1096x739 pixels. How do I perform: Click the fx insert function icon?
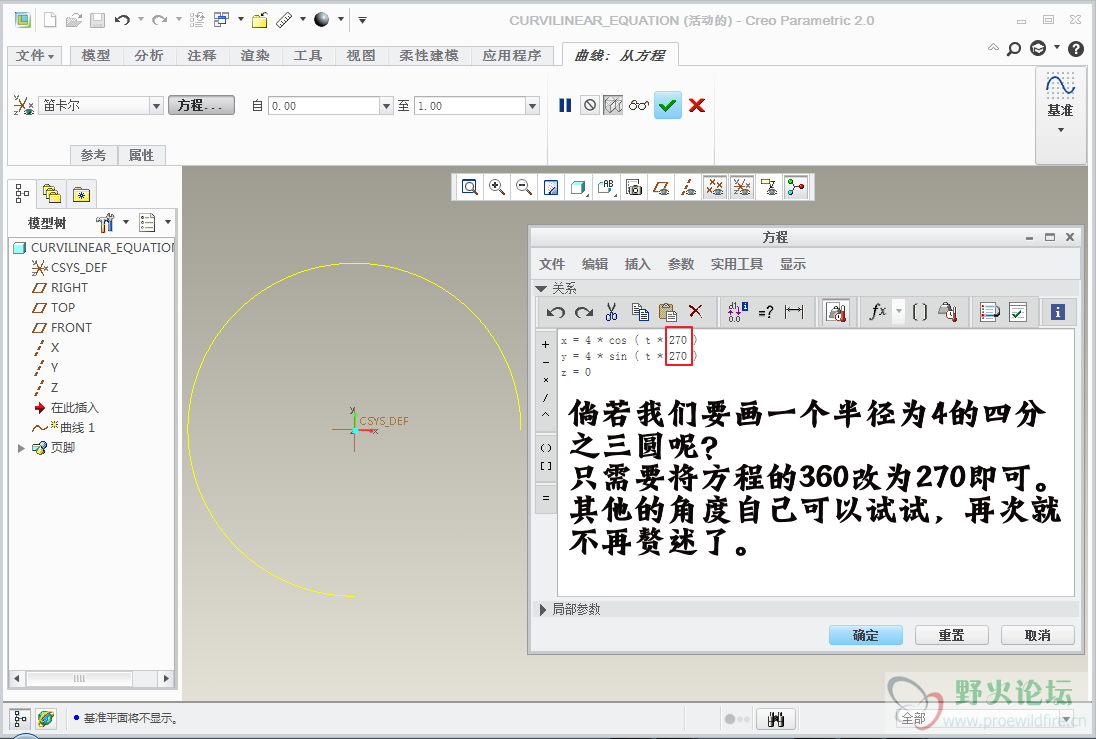878,311
